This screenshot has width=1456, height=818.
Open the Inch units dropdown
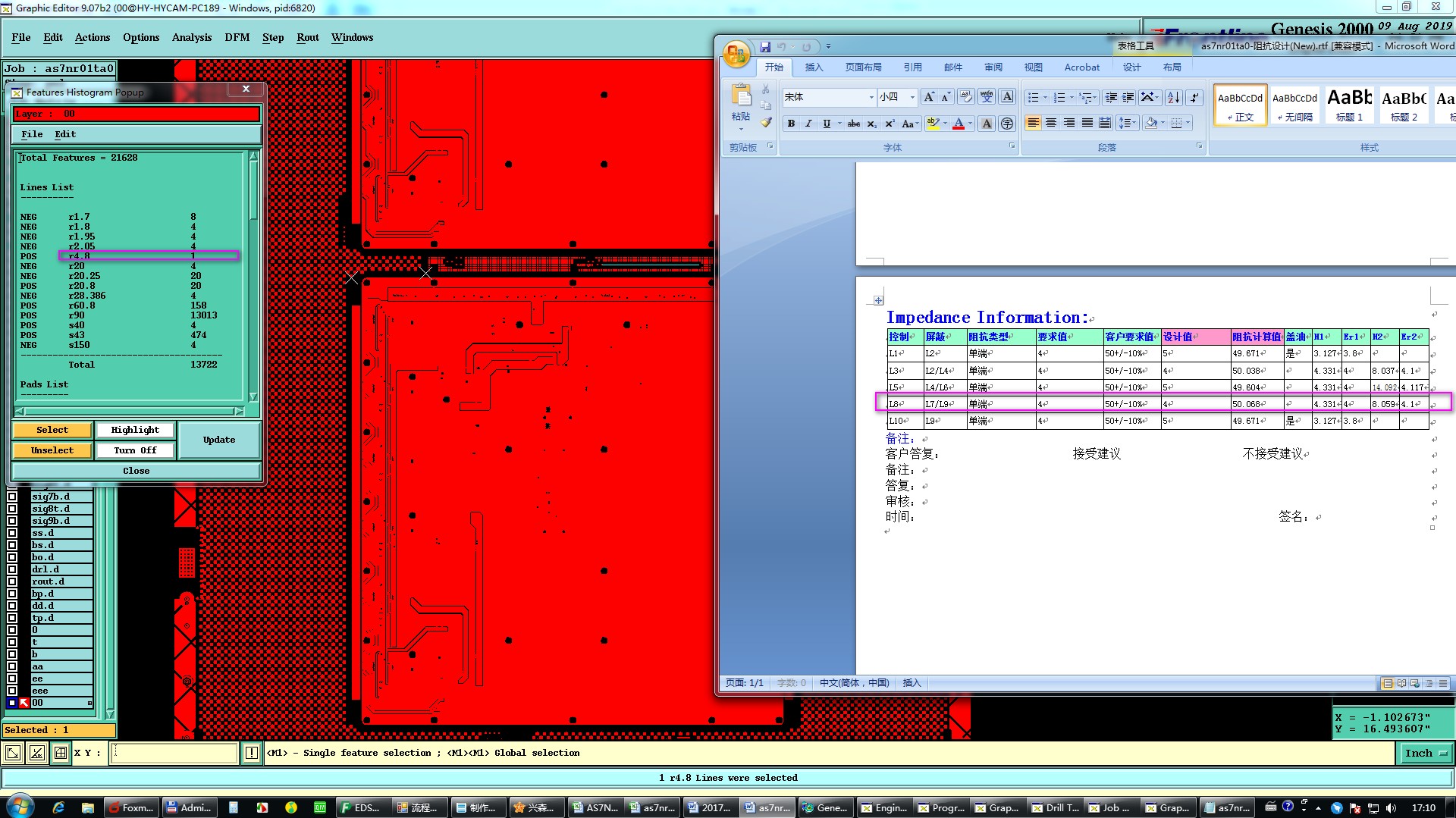point(1425,753)
